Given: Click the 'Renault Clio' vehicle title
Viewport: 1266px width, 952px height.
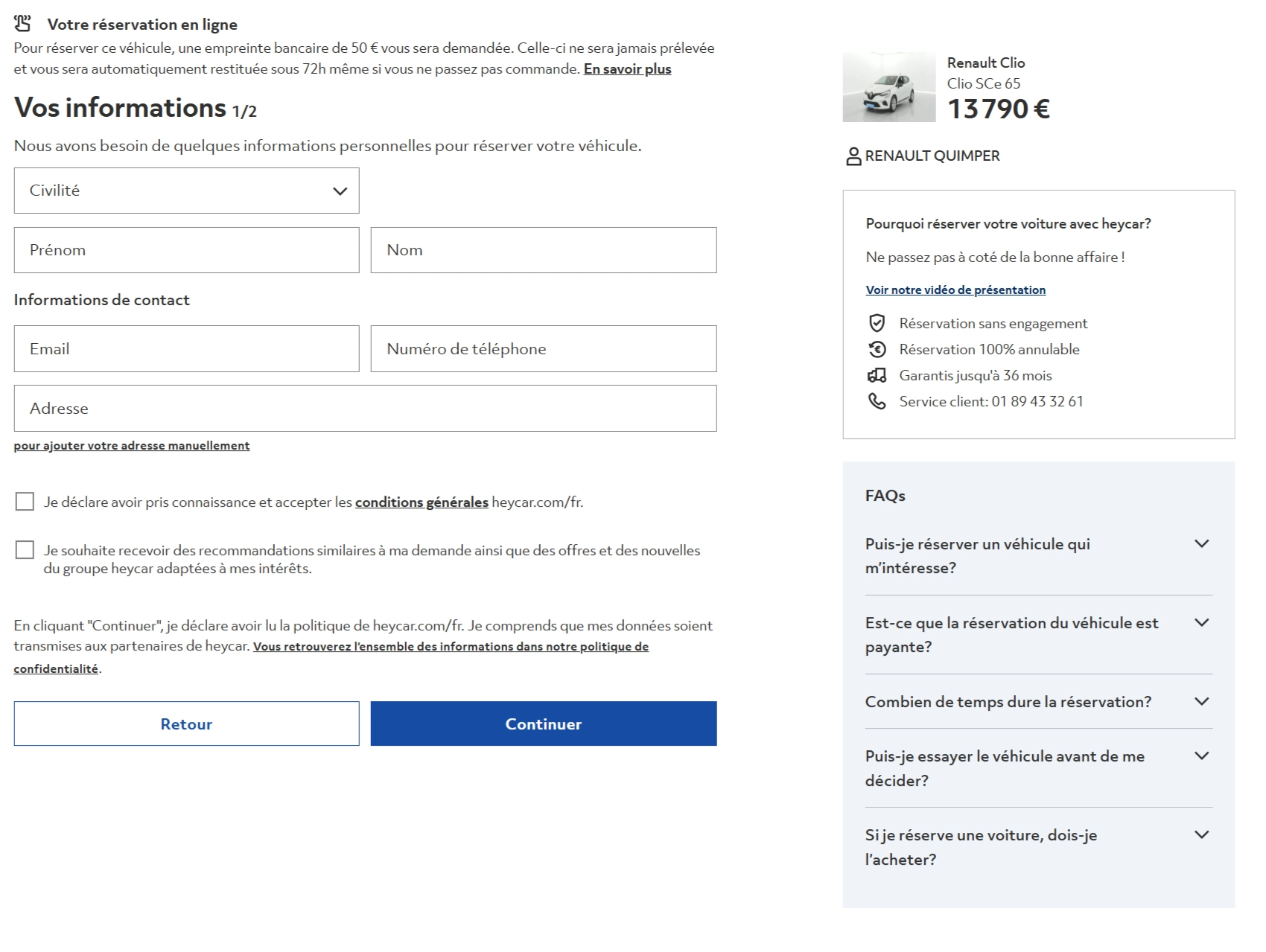Looking at the screenshot, I should [x=986, y=63].
